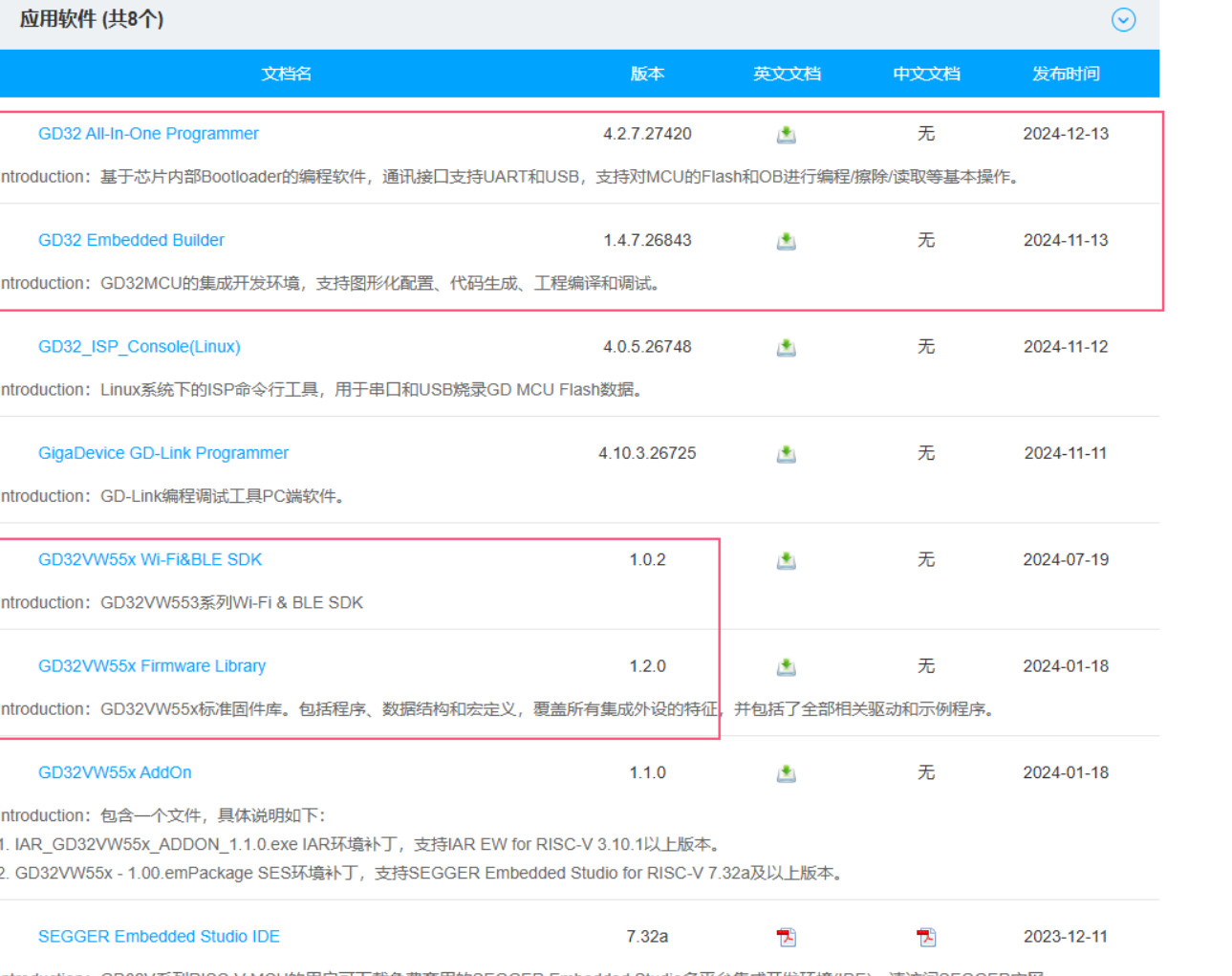Click the 发布时间 column header
1232x976 pixels.
pyautogui.click(x=1065, y=74)
